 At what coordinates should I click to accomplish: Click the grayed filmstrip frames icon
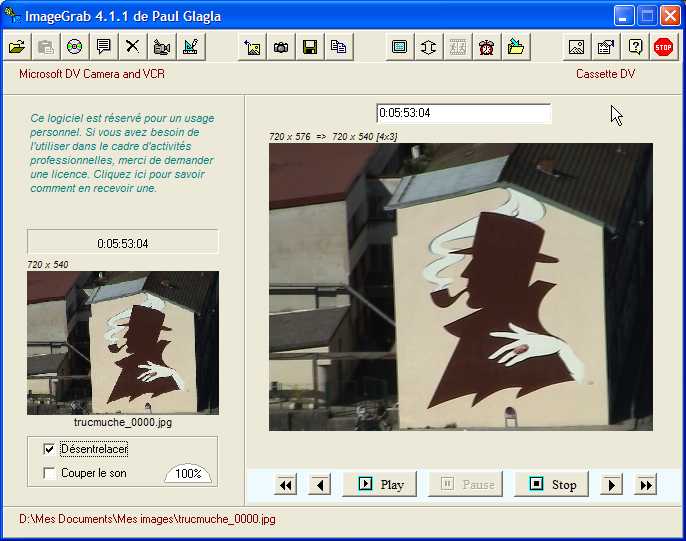click(x=457, y=46)
